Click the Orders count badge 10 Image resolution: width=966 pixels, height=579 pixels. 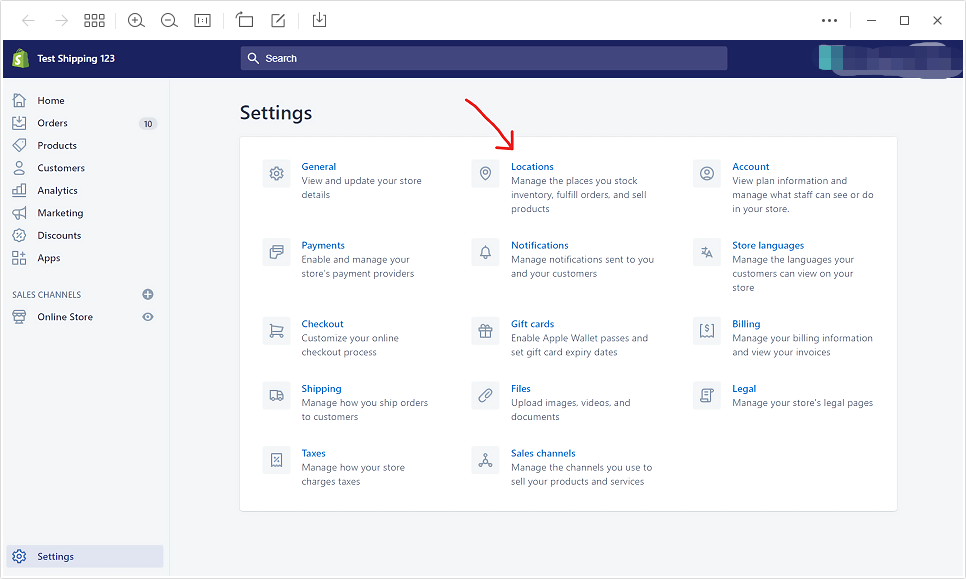pos(148,124)
